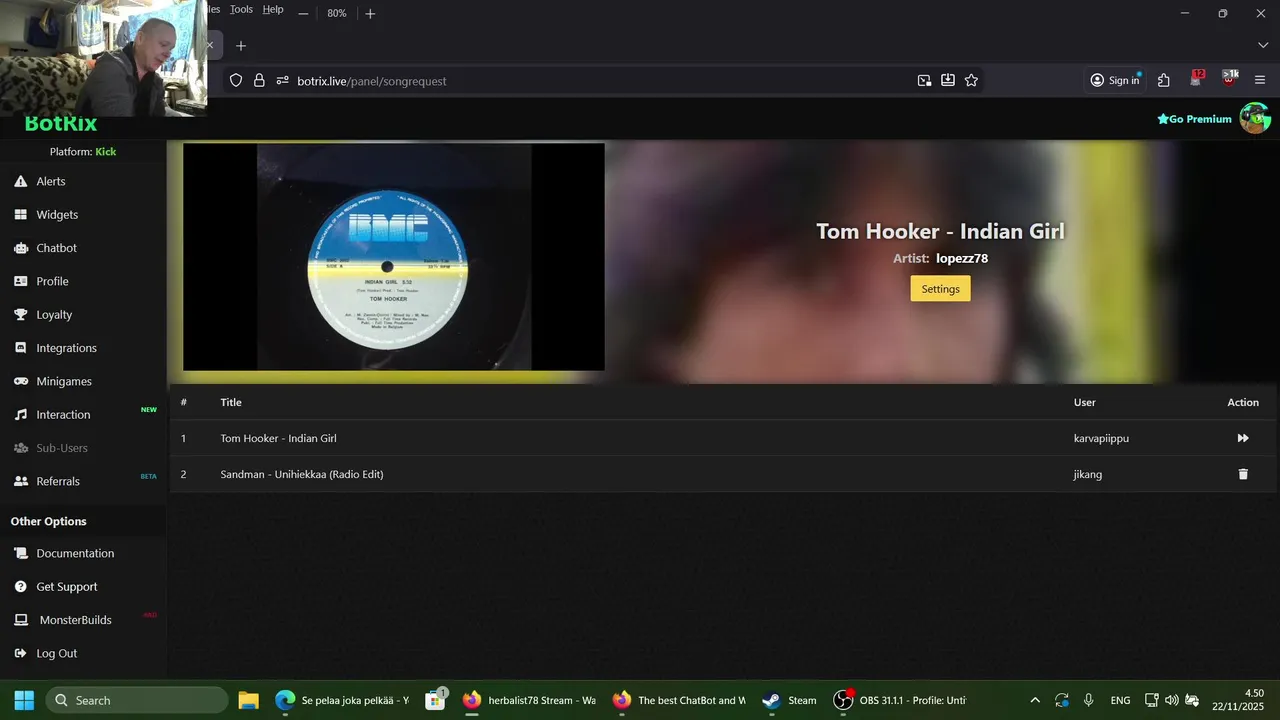
Task: Click the shield tracking protection icon
Action: point(236,81)
